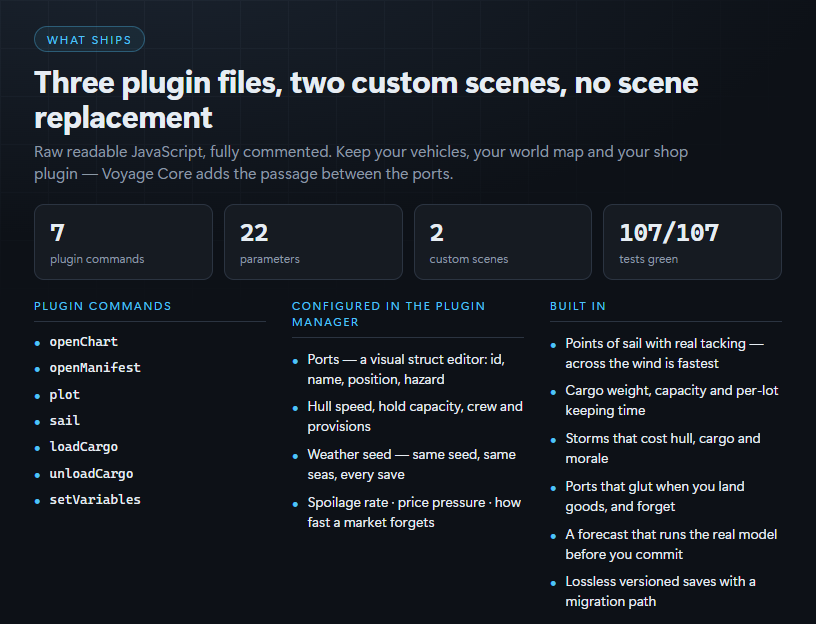Click the Points of sail tacking item
This screenshot has width=816, height=624.
(665, 353)
